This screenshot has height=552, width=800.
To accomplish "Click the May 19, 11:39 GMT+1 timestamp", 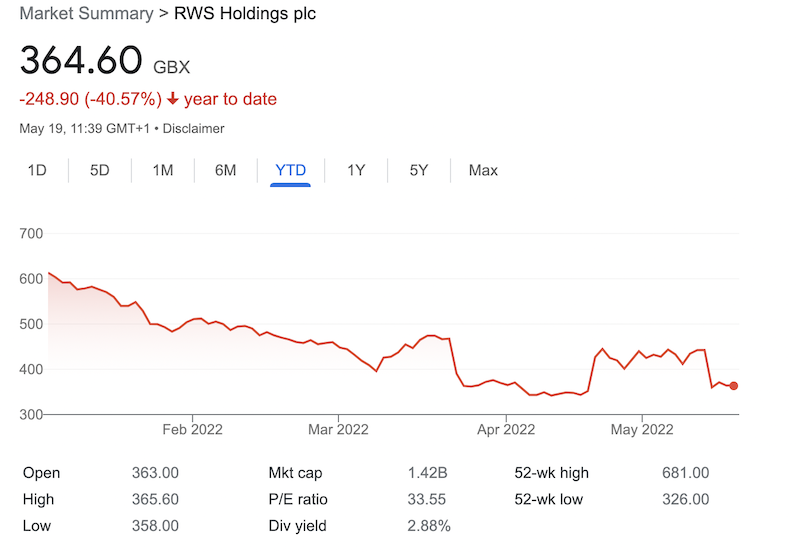I will pos(85,129).
